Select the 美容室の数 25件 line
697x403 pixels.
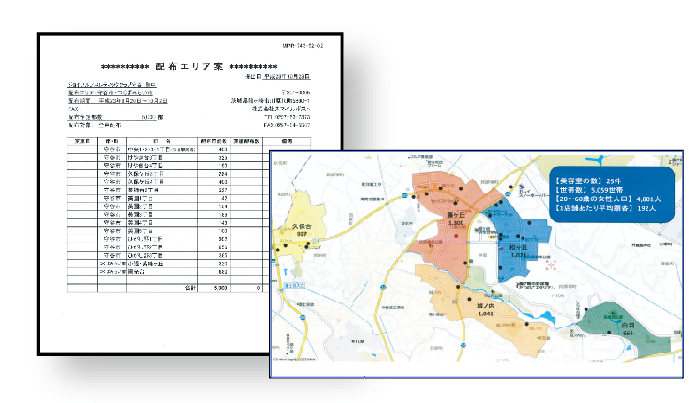click(580, 179)
